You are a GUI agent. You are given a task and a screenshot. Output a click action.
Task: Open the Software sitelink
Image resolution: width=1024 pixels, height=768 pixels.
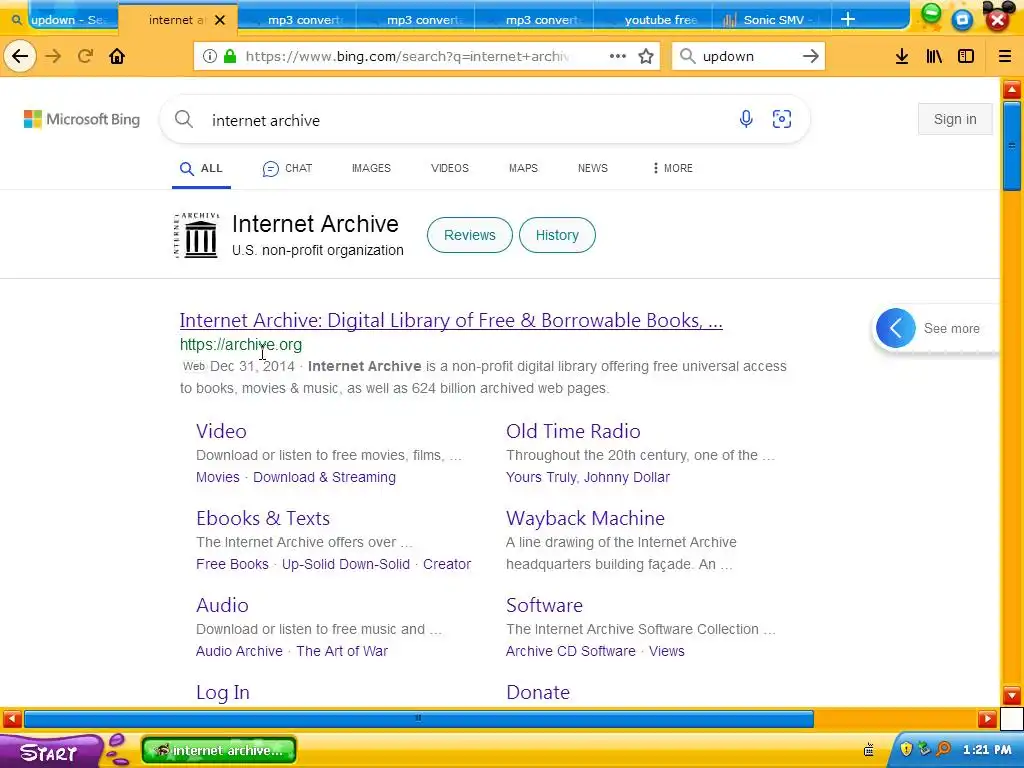(544, 605)
